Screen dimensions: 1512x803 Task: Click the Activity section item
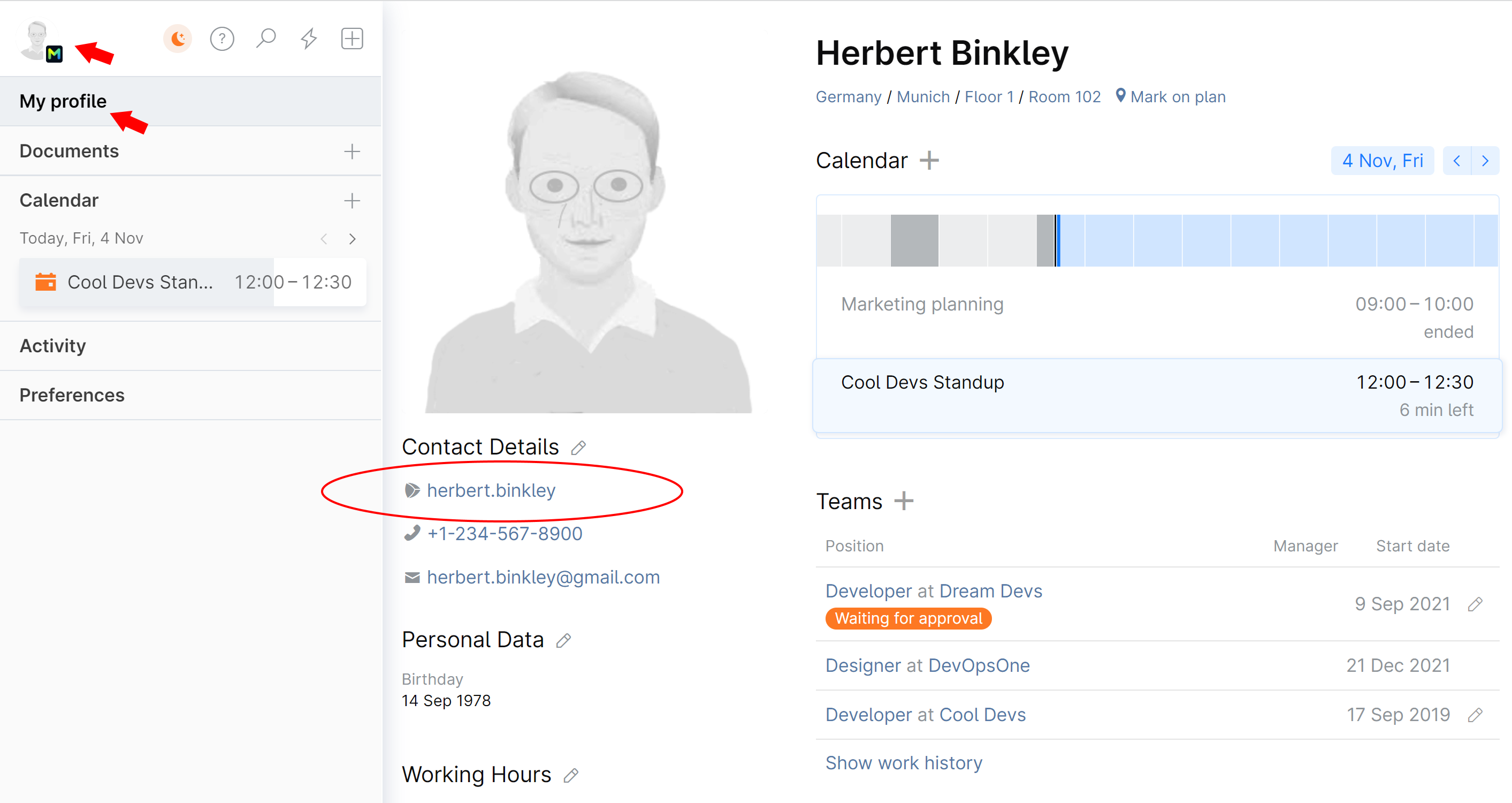tap(52, 345)
